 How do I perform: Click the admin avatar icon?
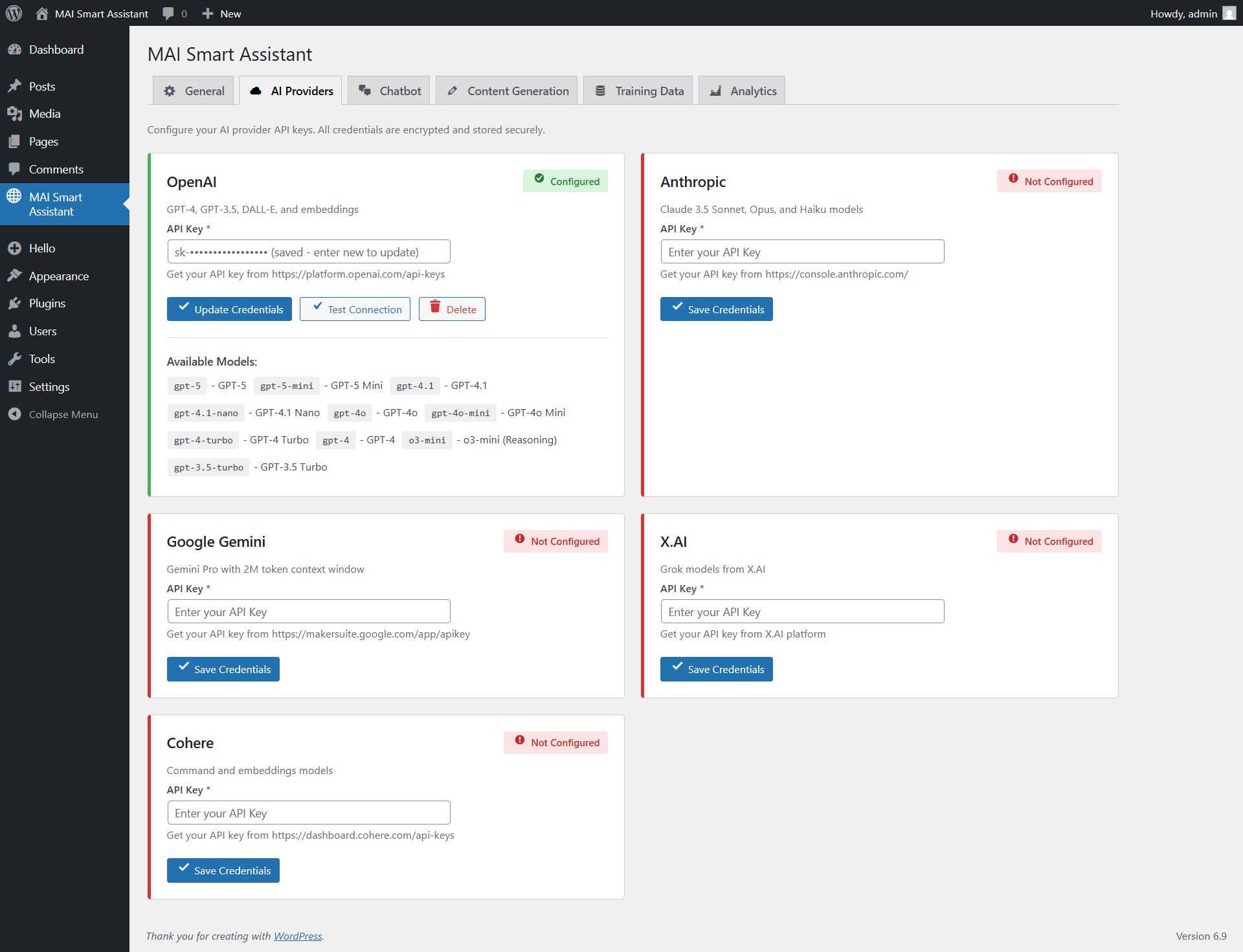pos(1229,14)
